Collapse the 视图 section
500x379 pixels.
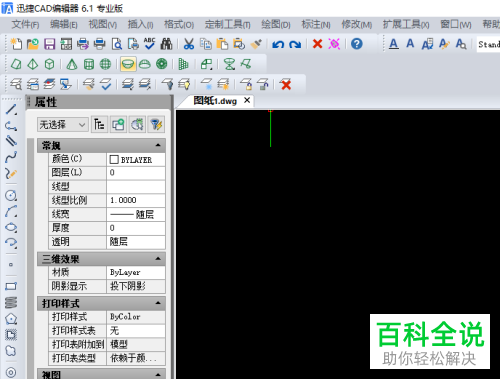click(158, 374)
